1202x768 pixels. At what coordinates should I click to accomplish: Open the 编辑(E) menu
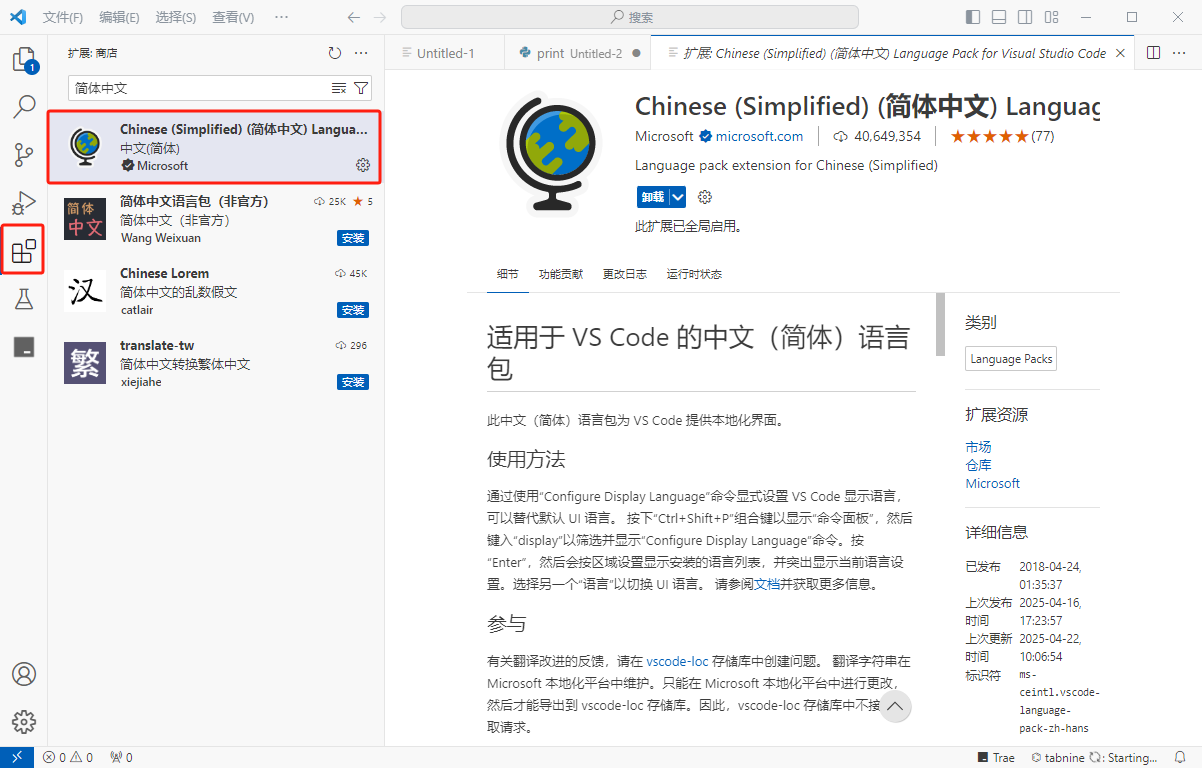(x=119, y=17)
